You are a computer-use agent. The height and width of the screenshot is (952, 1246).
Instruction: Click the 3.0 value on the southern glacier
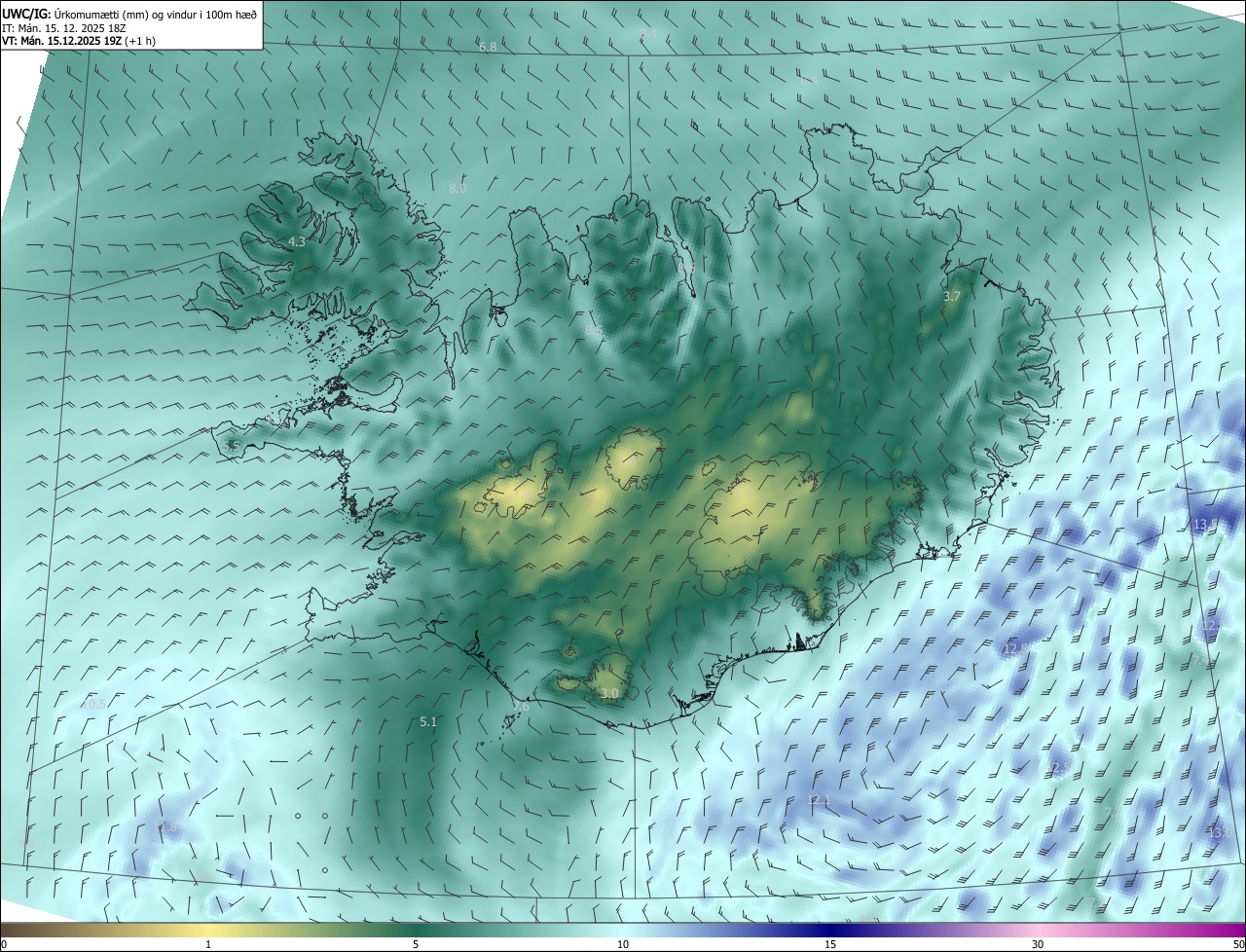(609, 693)
